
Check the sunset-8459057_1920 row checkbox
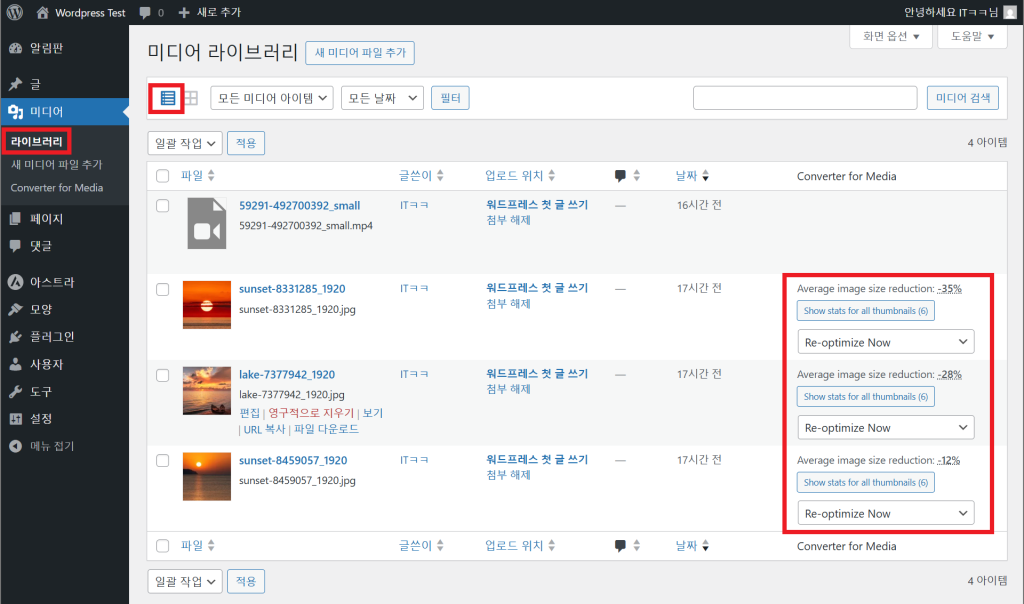(x=163, y=461)
